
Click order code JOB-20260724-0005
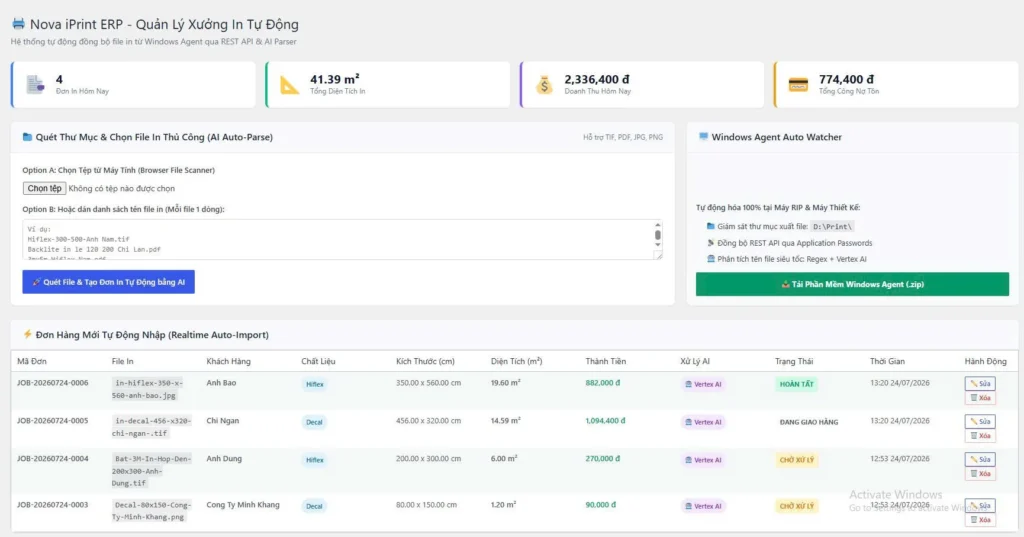point(53,421)
